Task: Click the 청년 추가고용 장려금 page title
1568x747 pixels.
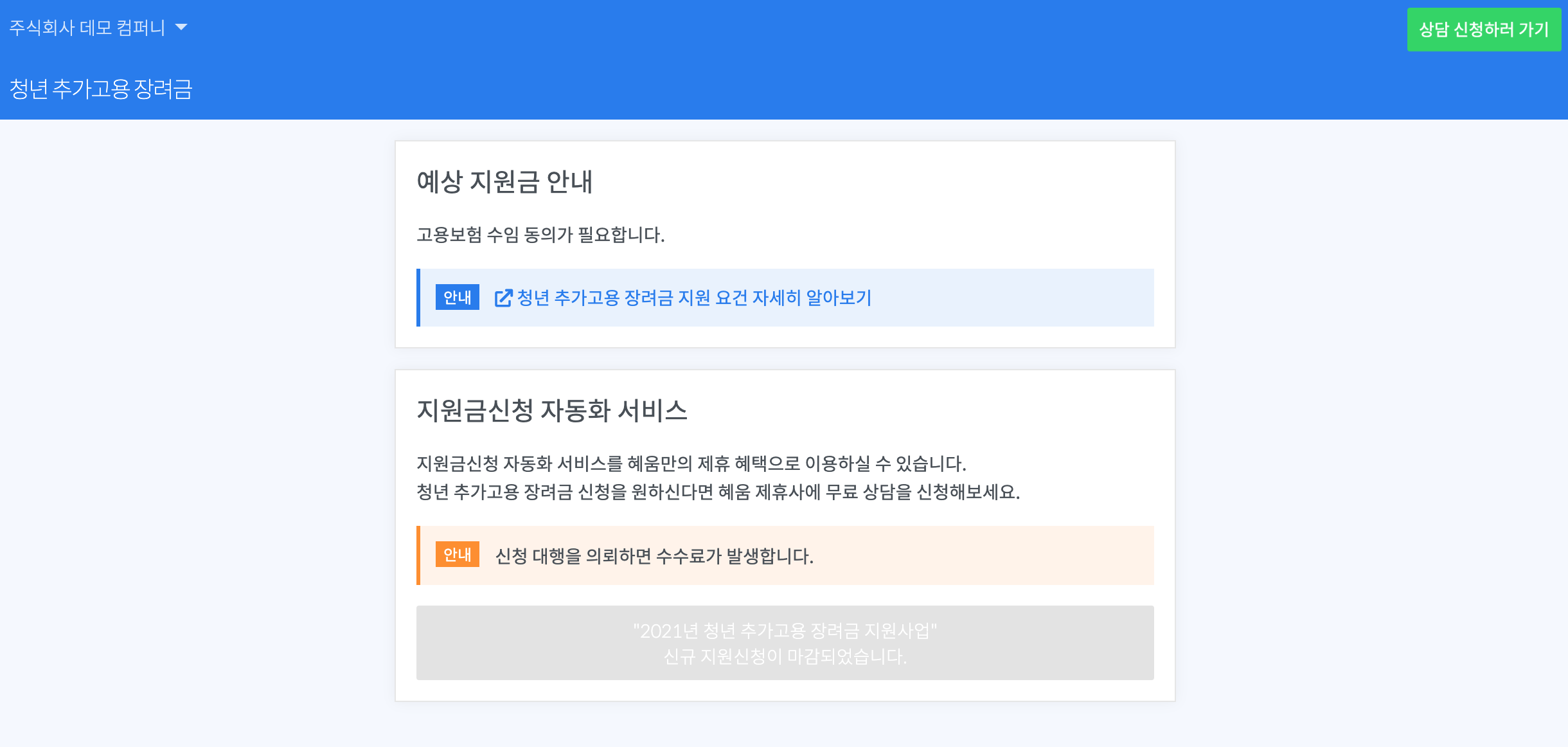Action: pos(101,89)
